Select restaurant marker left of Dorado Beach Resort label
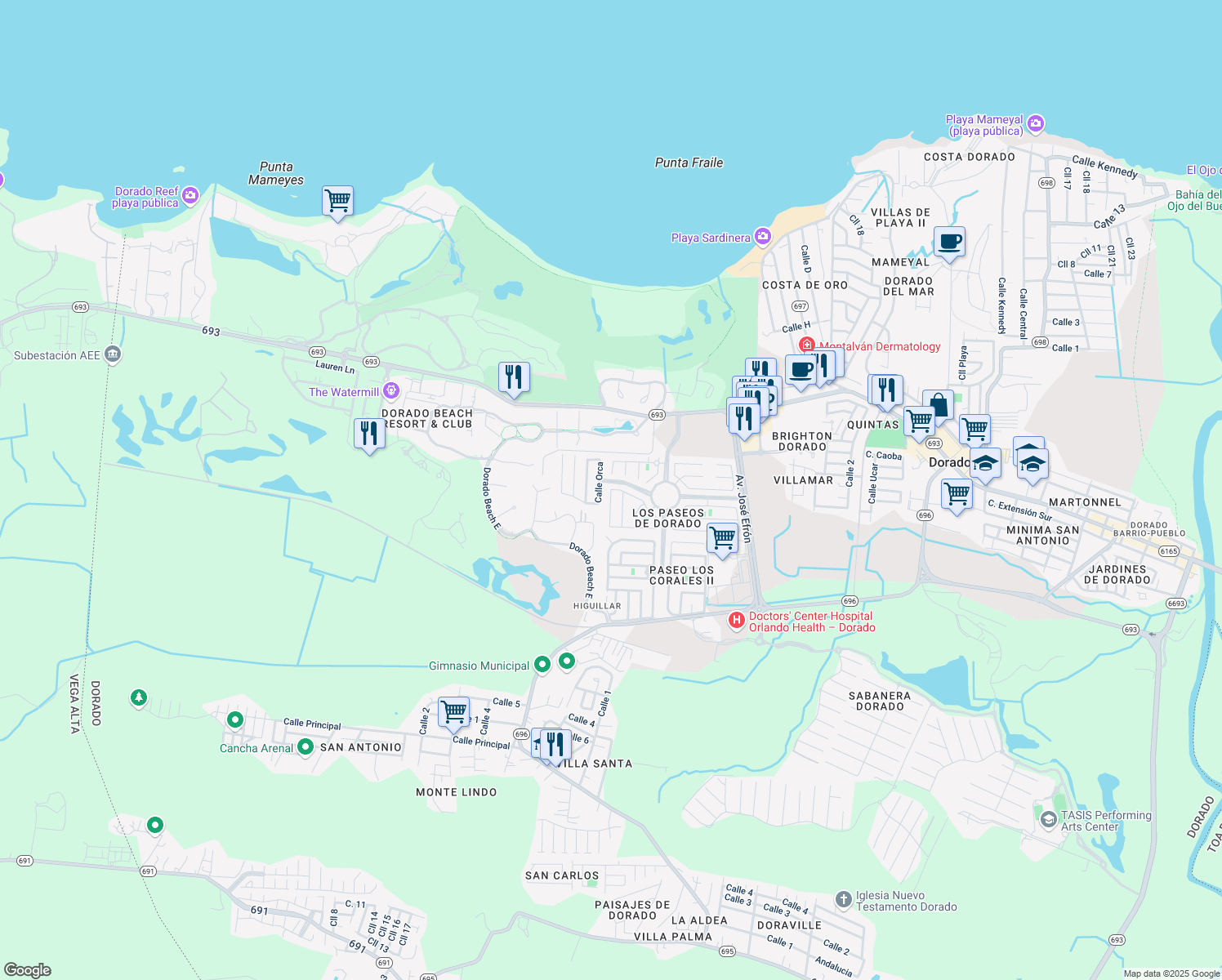This screenshot has height=980, width=1222. (369, 434)
